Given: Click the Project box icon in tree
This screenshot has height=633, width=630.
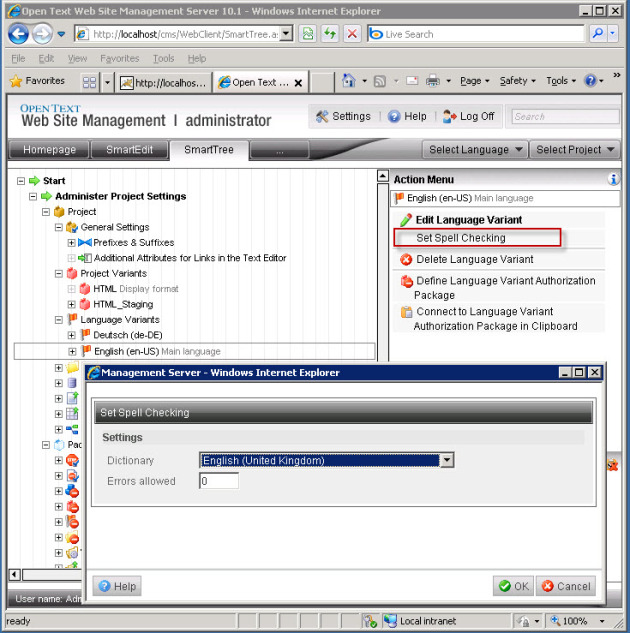Looking at the screenshot, I should coord(59,212).
